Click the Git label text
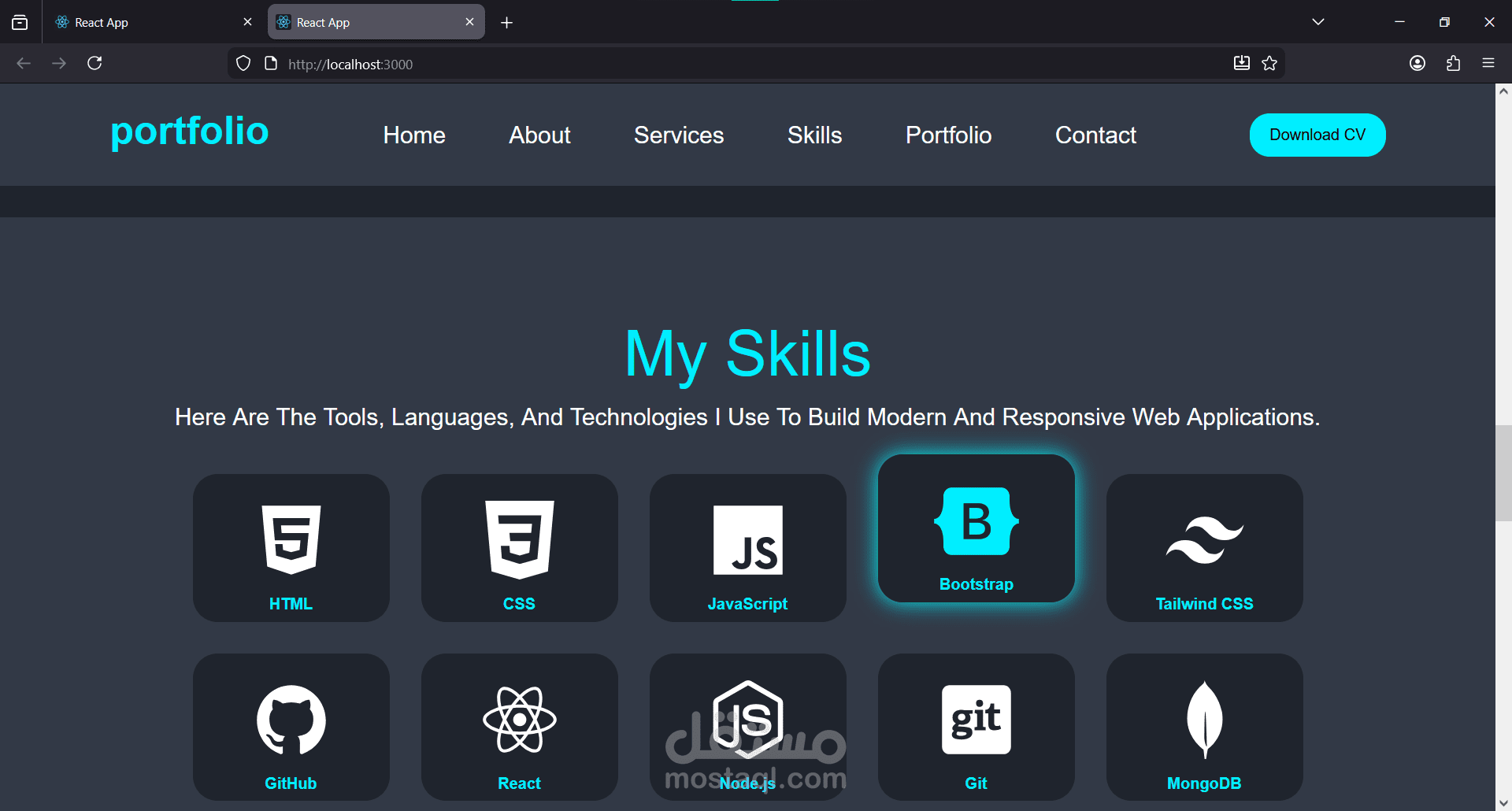The image size is (1512, 811). click(976, 783)
